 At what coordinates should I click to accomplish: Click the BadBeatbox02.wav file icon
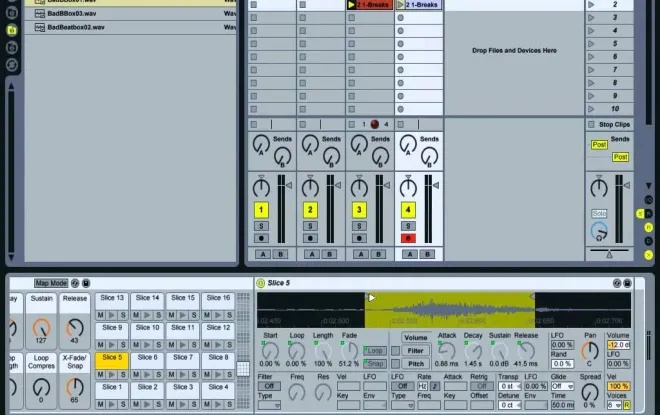point(40,27)
